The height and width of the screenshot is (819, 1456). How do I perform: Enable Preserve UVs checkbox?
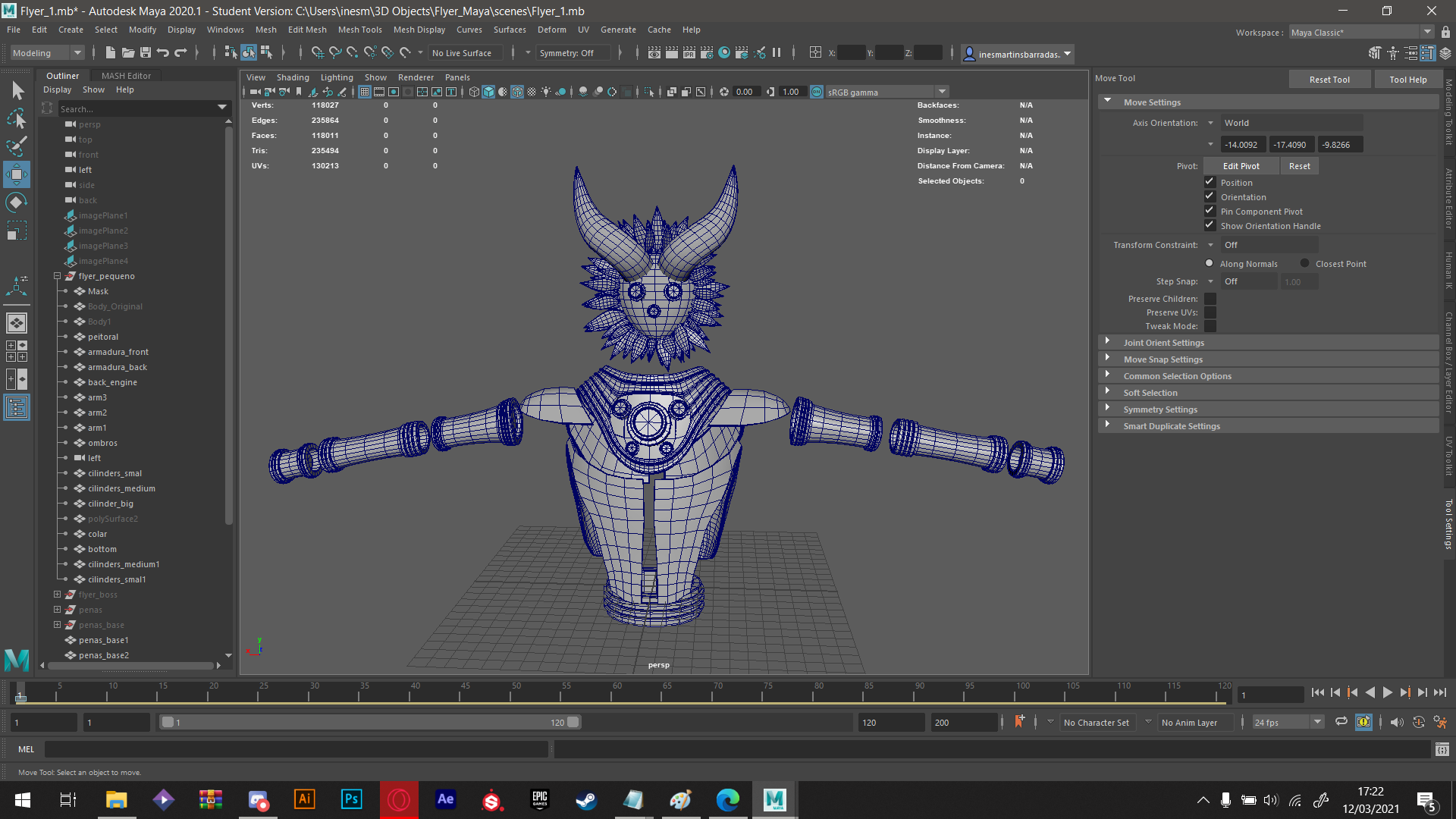[x=1210, y=312]
